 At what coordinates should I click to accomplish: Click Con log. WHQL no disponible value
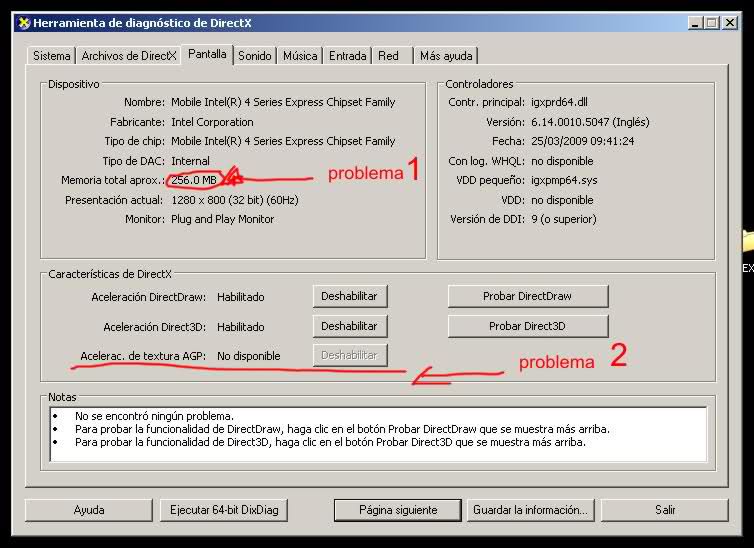[562, 161]
